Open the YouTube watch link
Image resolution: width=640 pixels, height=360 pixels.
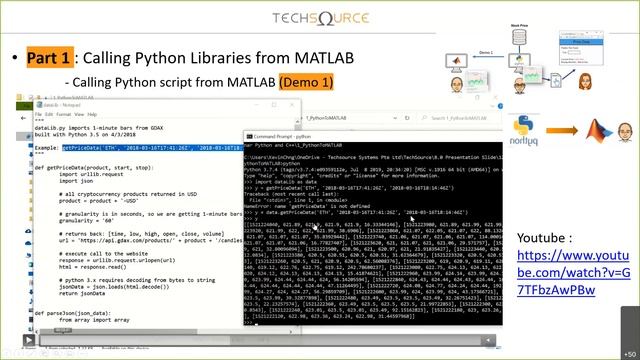click(x=573, y=272)
